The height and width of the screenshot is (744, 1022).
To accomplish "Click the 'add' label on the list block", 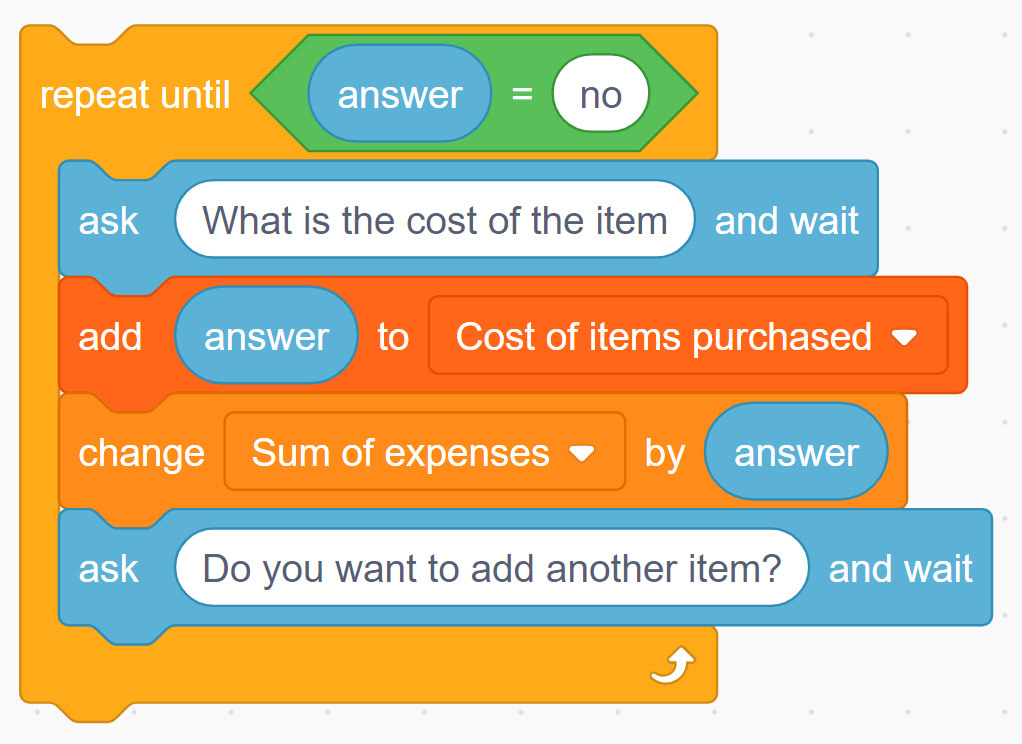I will (x=110, y=338).
